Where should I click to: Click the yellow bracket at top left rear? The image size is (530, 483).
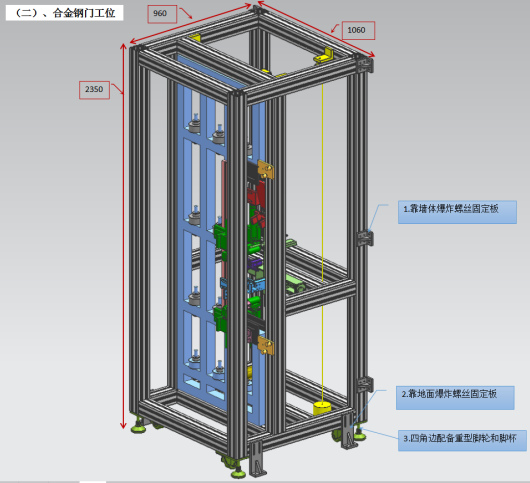(x=195, y=38)
